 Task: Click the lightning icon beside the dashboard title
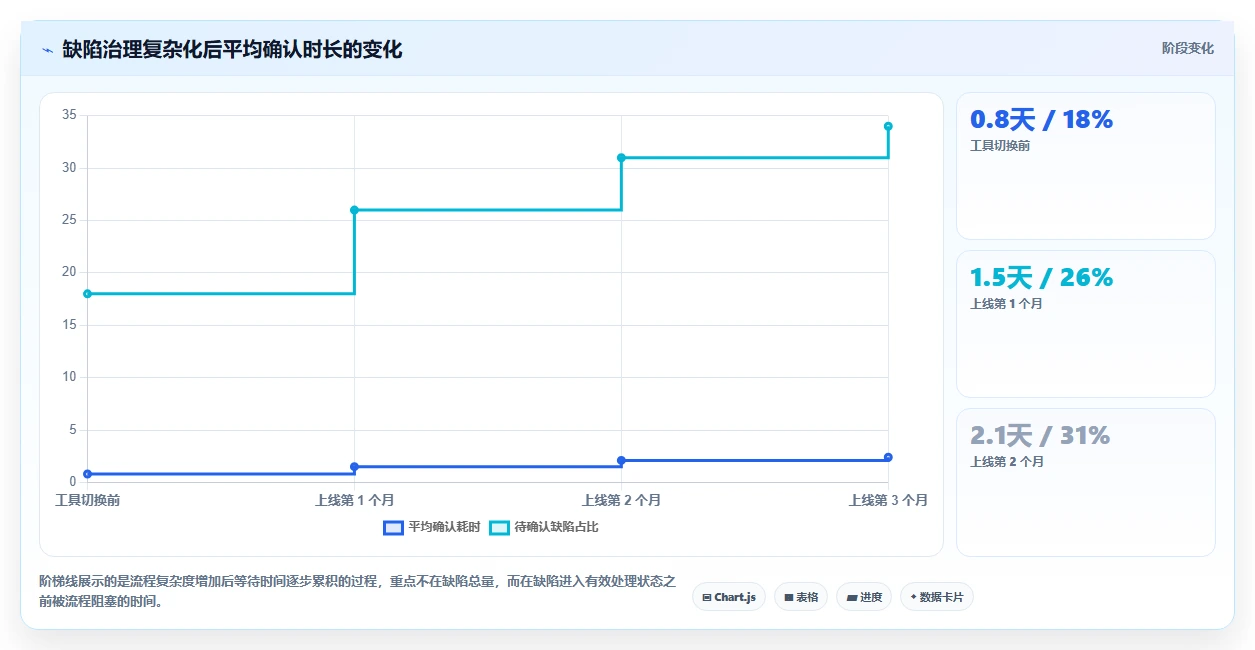pyautogui.click(x=48, y=50)
